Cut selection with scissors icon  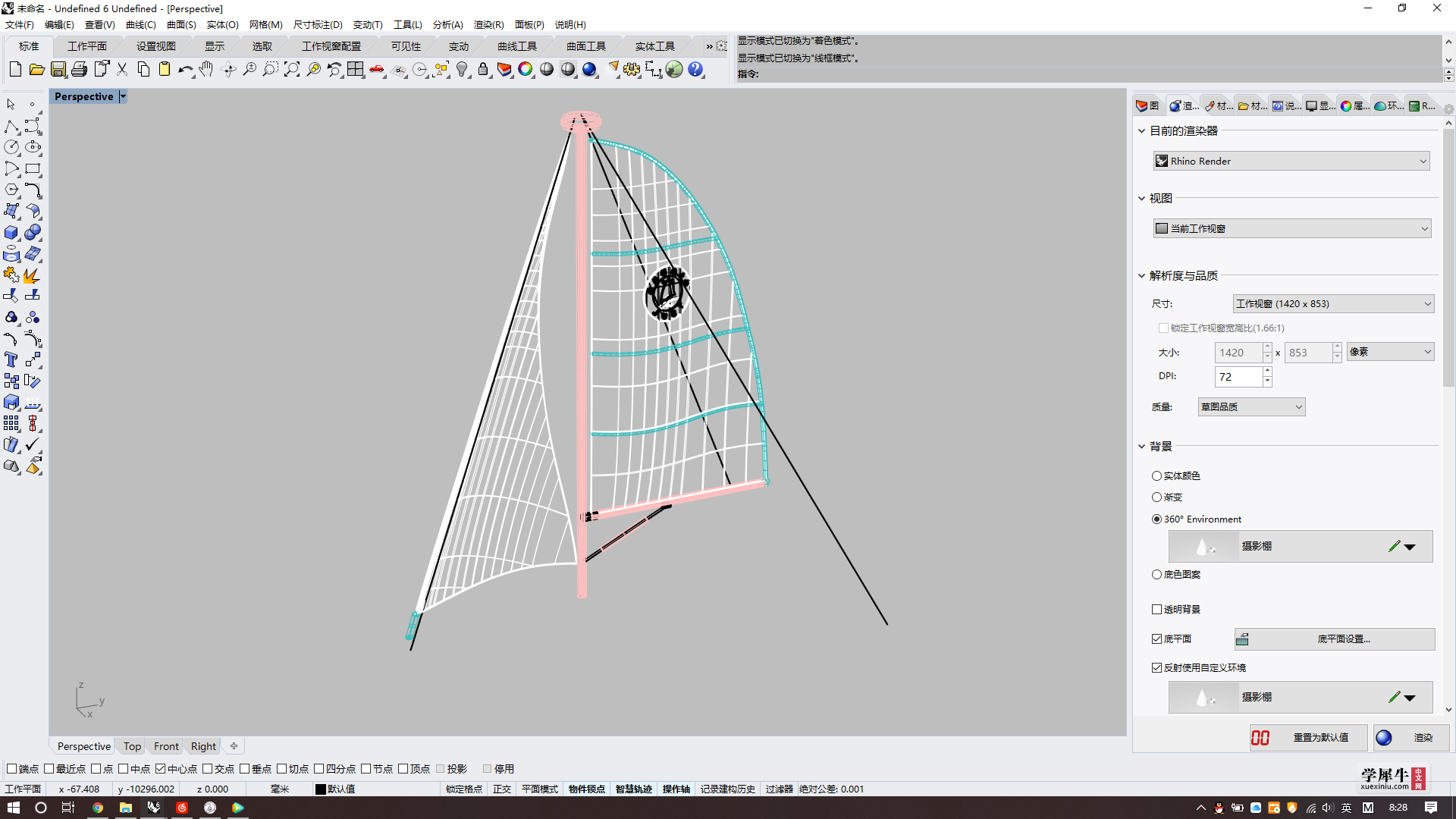point(121,70)
